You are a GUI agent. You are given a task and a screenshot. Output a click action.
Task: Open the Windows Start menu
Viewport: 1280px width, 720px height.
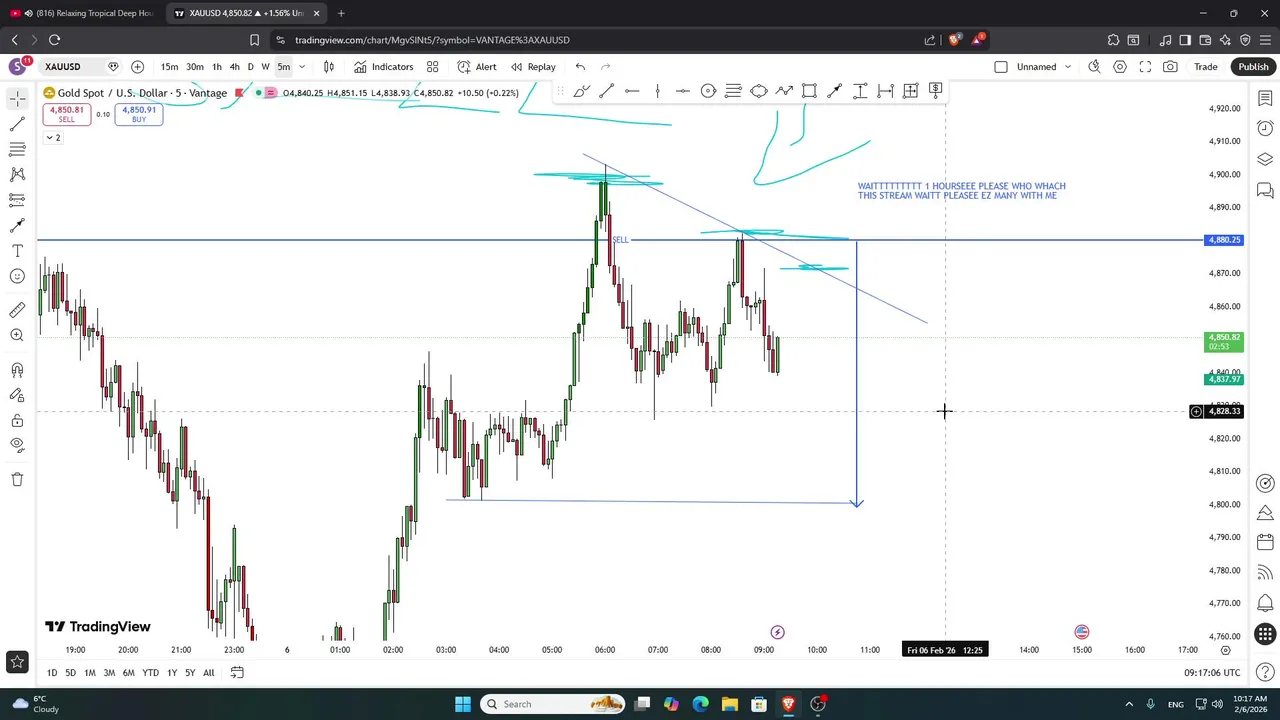(x=463, y=704)
